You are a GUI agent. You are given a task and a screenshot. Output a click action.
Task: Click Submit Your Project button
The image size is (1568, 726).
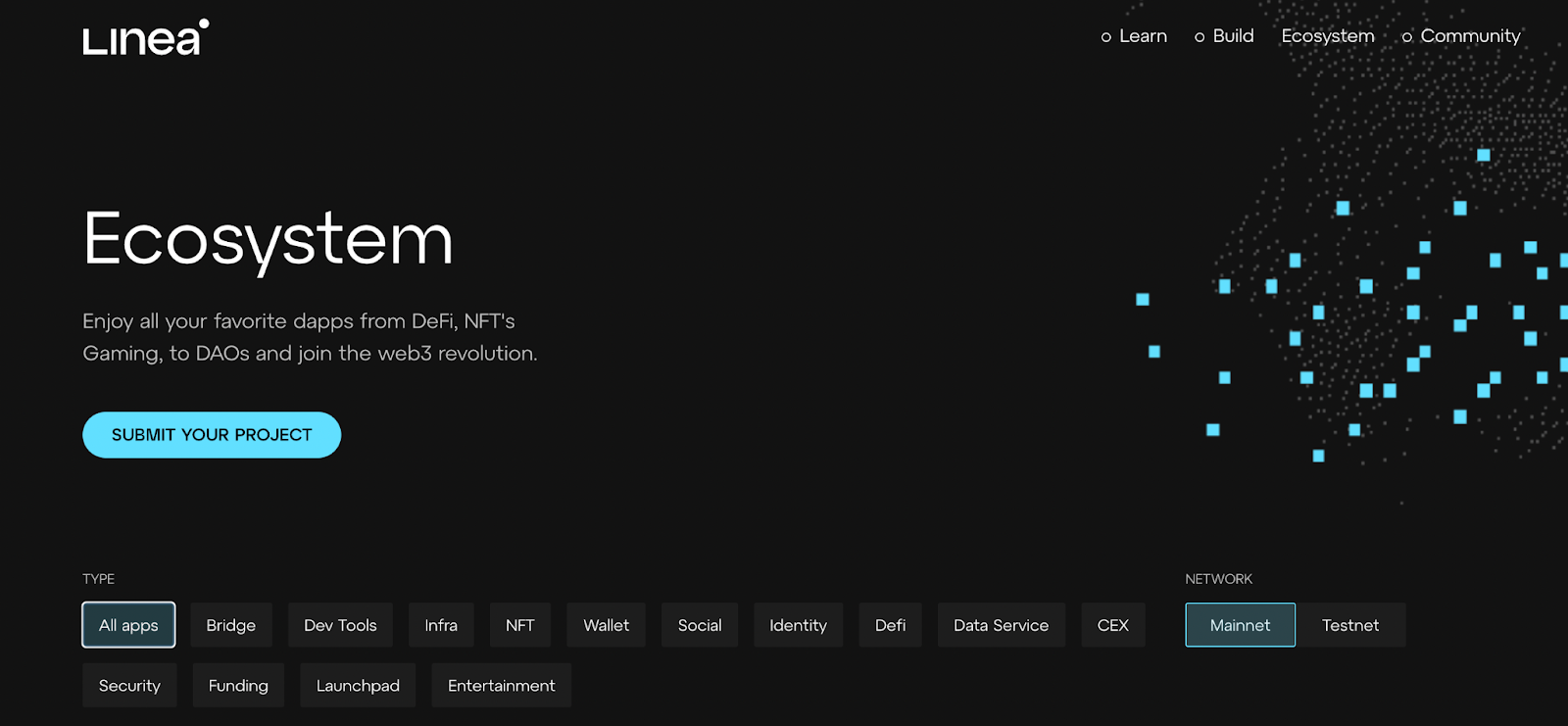click(x=212, y=435)
